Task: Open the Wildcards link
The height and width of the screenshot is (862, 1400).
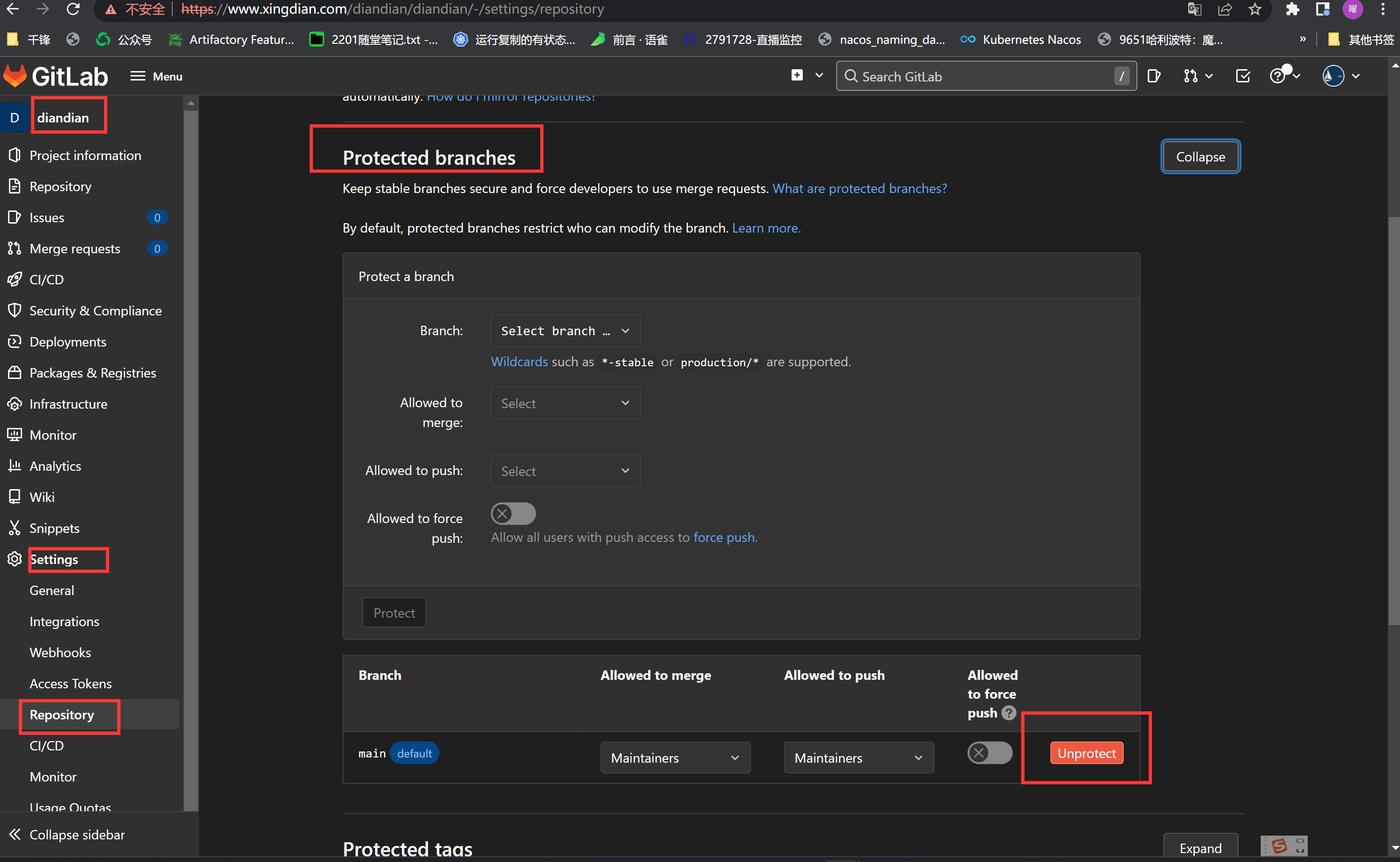Action: click(x=519, y=362)
